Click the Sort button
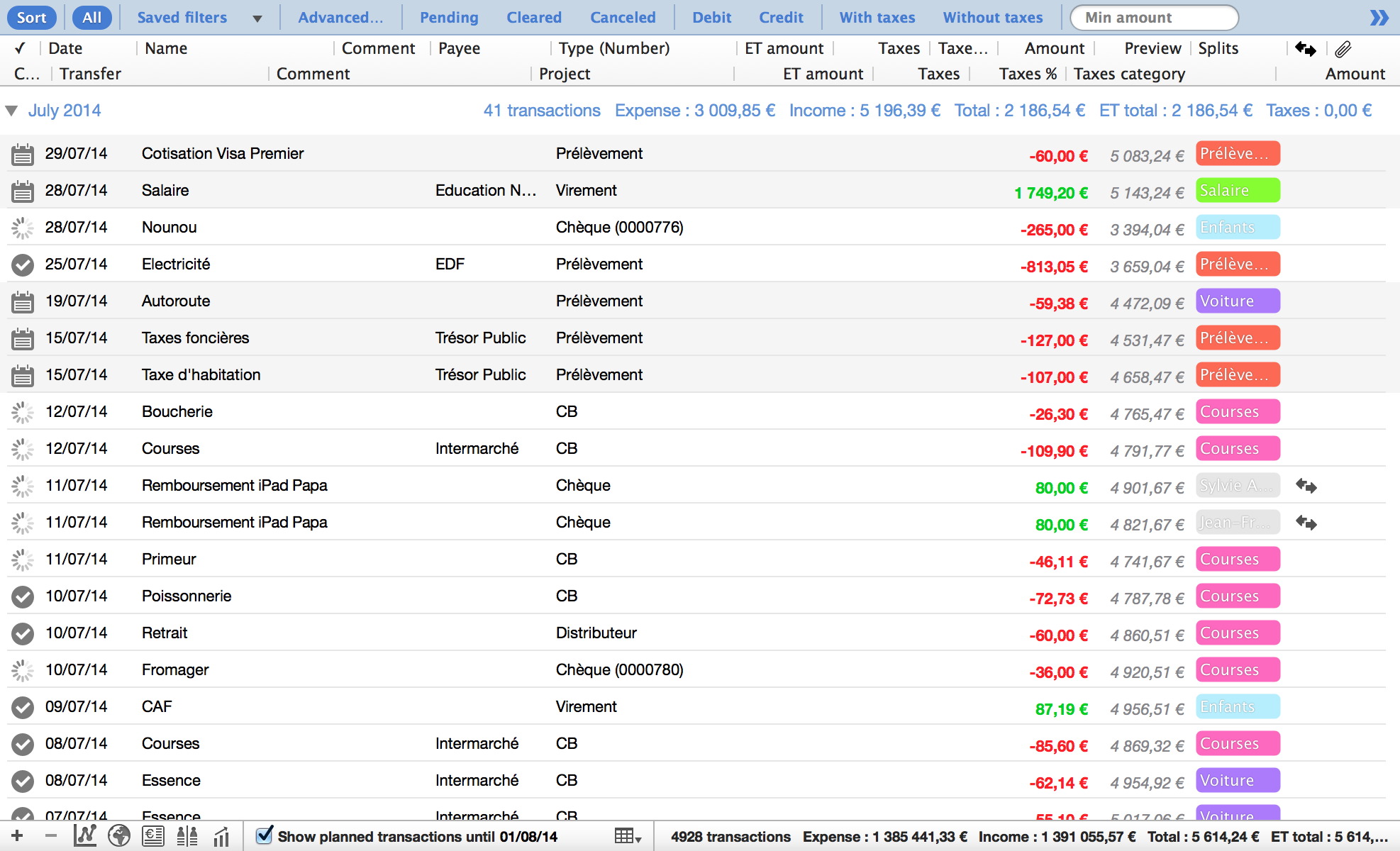 tap(32, 18)
